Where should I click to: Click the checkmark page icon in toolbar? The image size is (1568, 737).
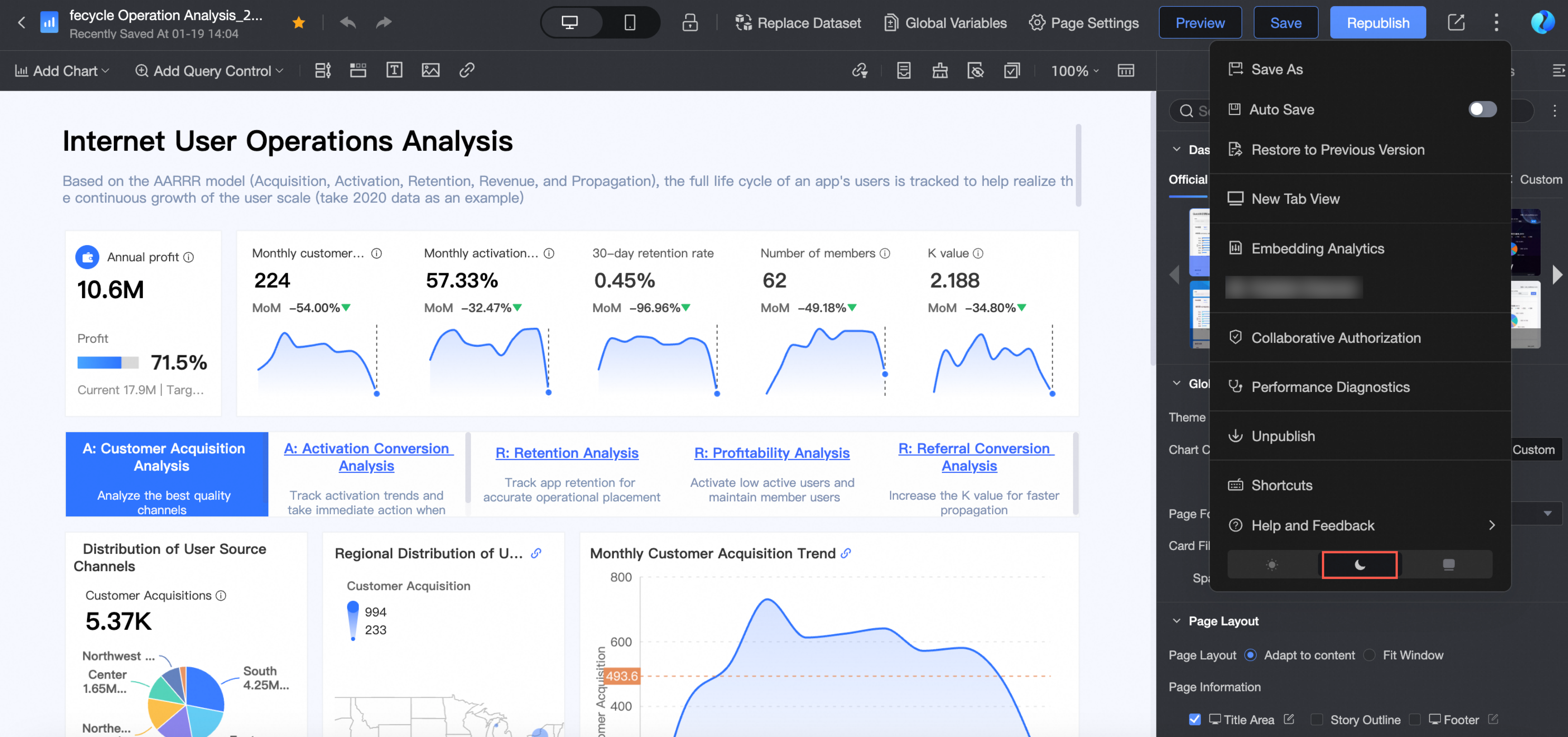[1012, 71]
